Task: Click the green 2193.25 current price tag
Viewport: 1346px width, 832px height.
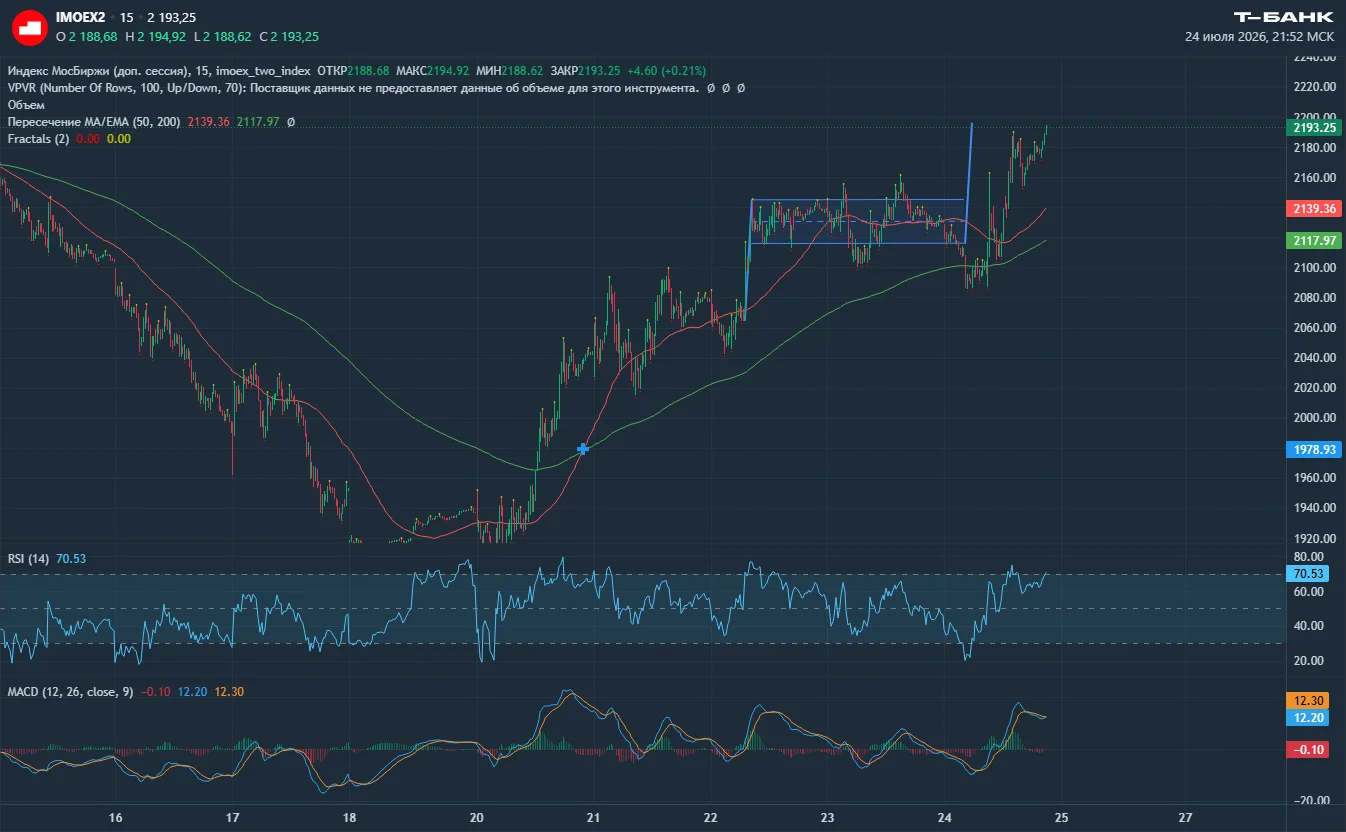Action: click(x=1311, y=128)
